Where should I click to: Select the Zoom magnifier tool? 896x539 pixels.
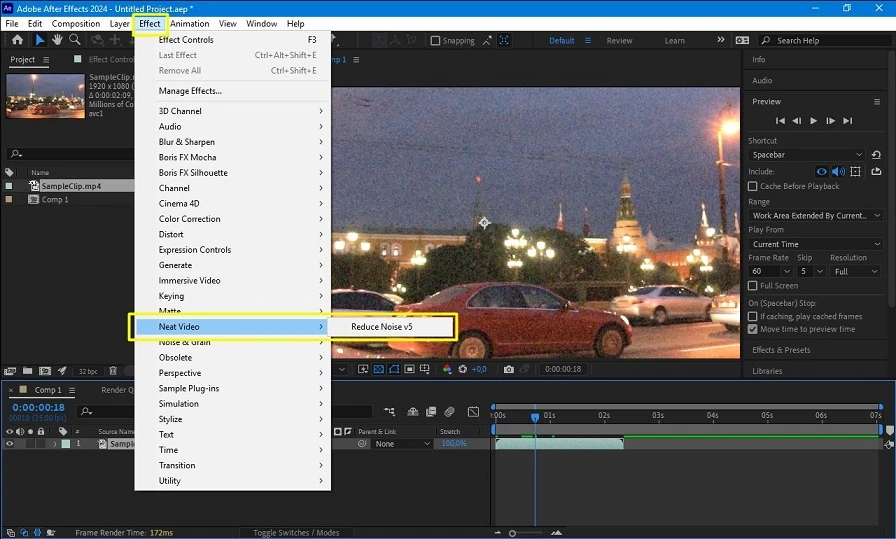pos(75,39)
